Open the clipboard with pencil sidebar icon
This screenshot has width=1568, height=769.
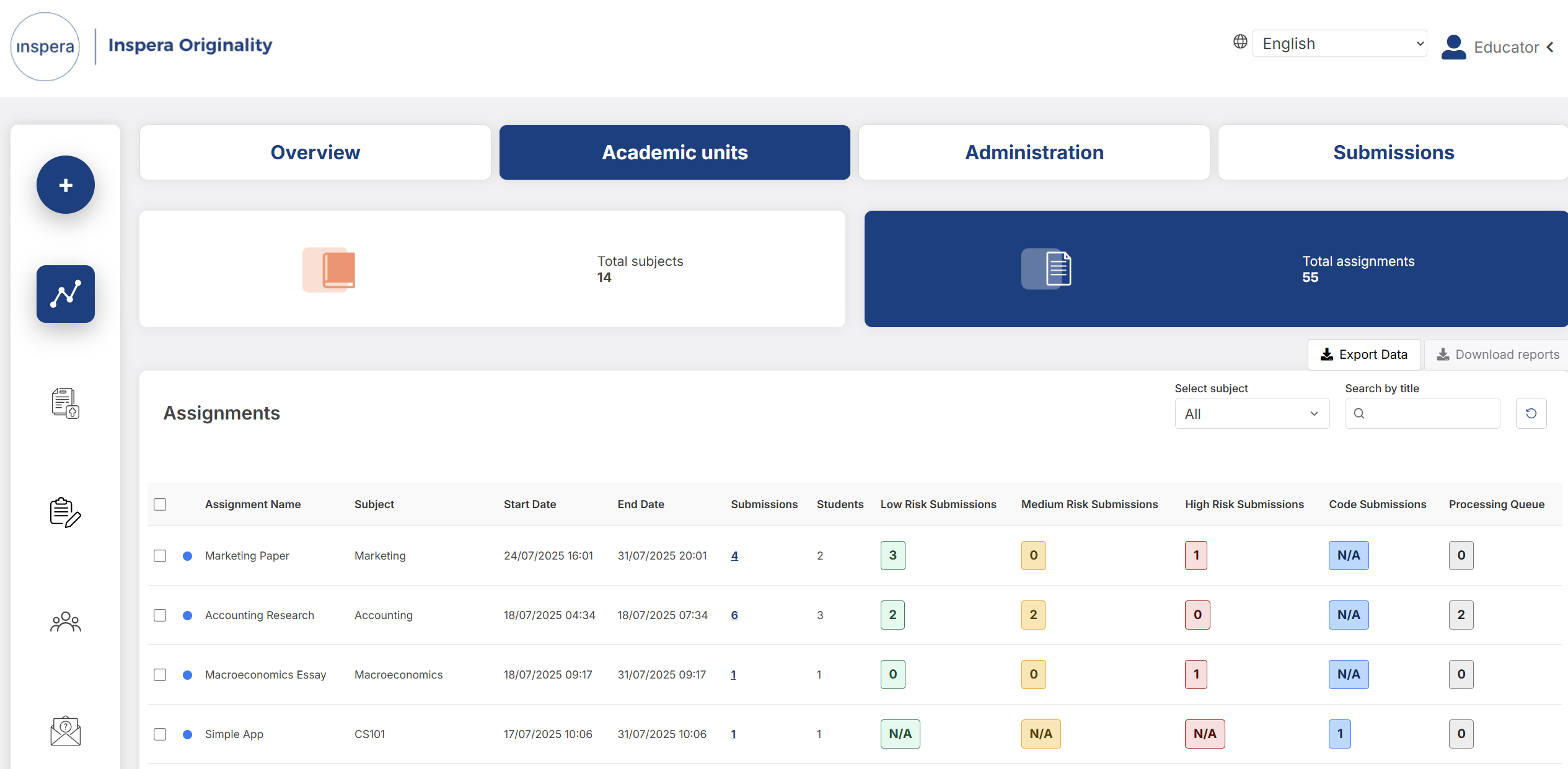point(66,512)
